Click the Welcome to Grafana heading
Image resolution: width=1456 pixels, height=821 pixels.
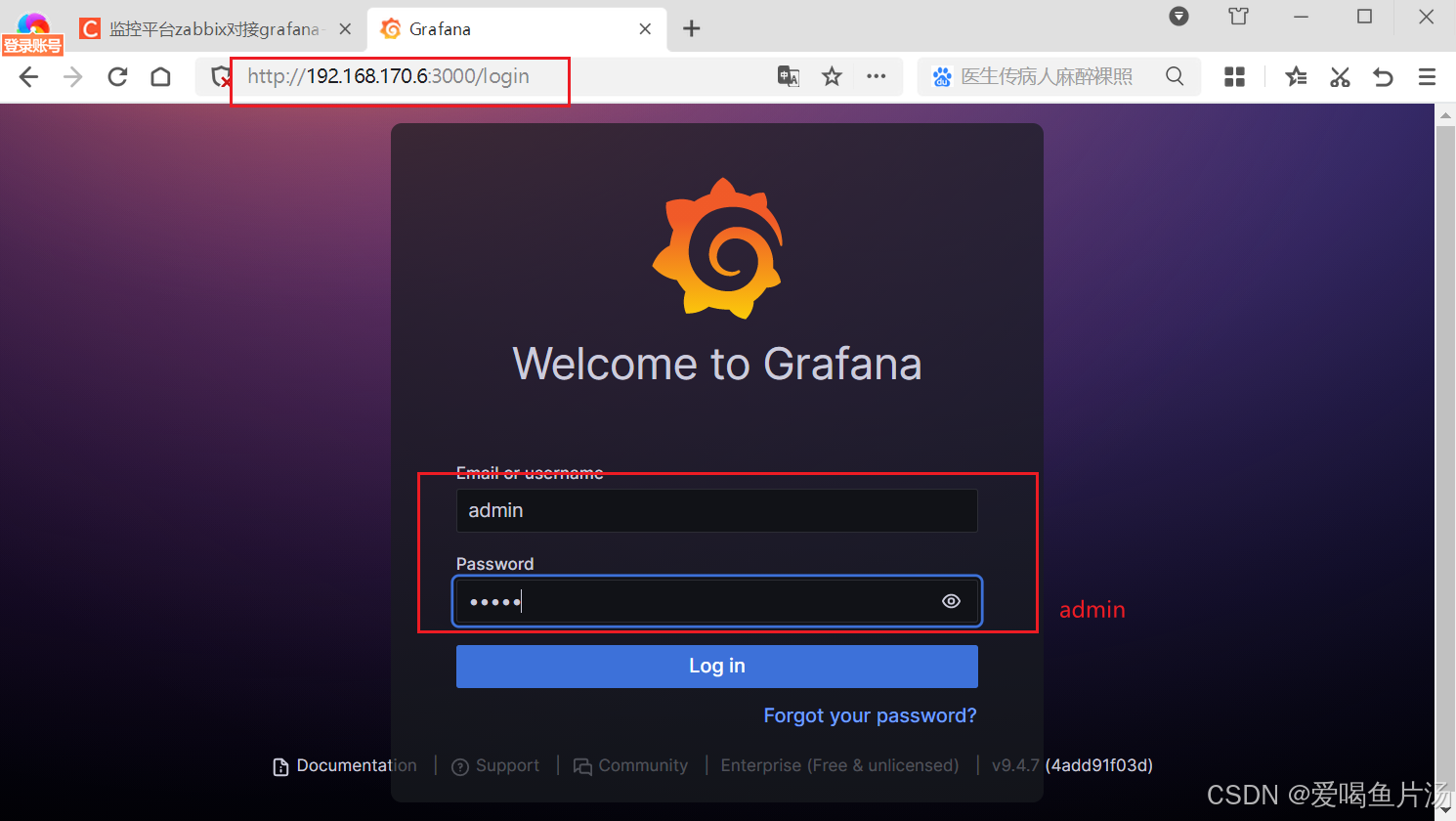(717, 364)
